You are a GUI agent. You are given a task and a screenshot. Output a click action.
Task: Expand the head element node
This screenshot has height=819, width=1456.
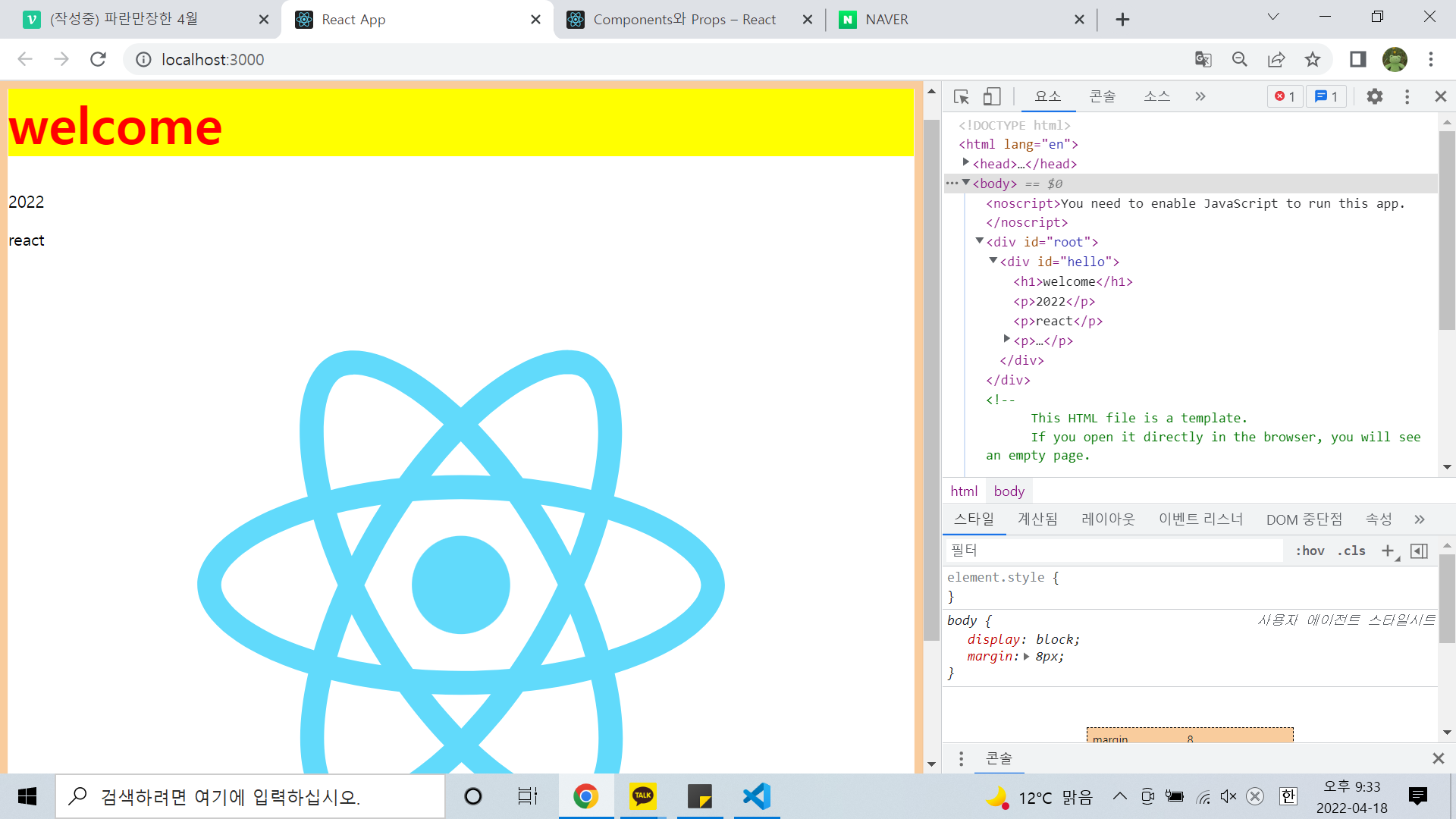click(965, 162)
